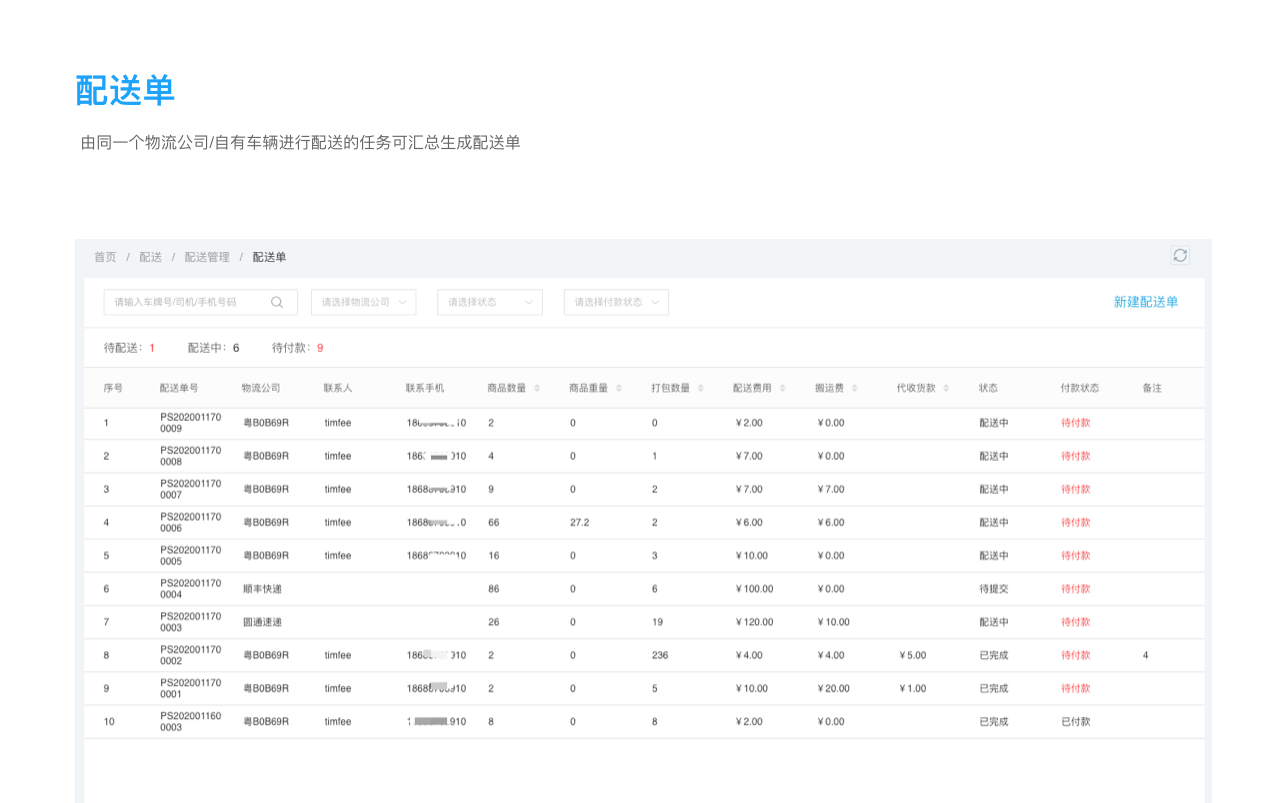Go to 首页 in the breadcrumb
The image size is (1287, 803).
click(x=105, y=257)
